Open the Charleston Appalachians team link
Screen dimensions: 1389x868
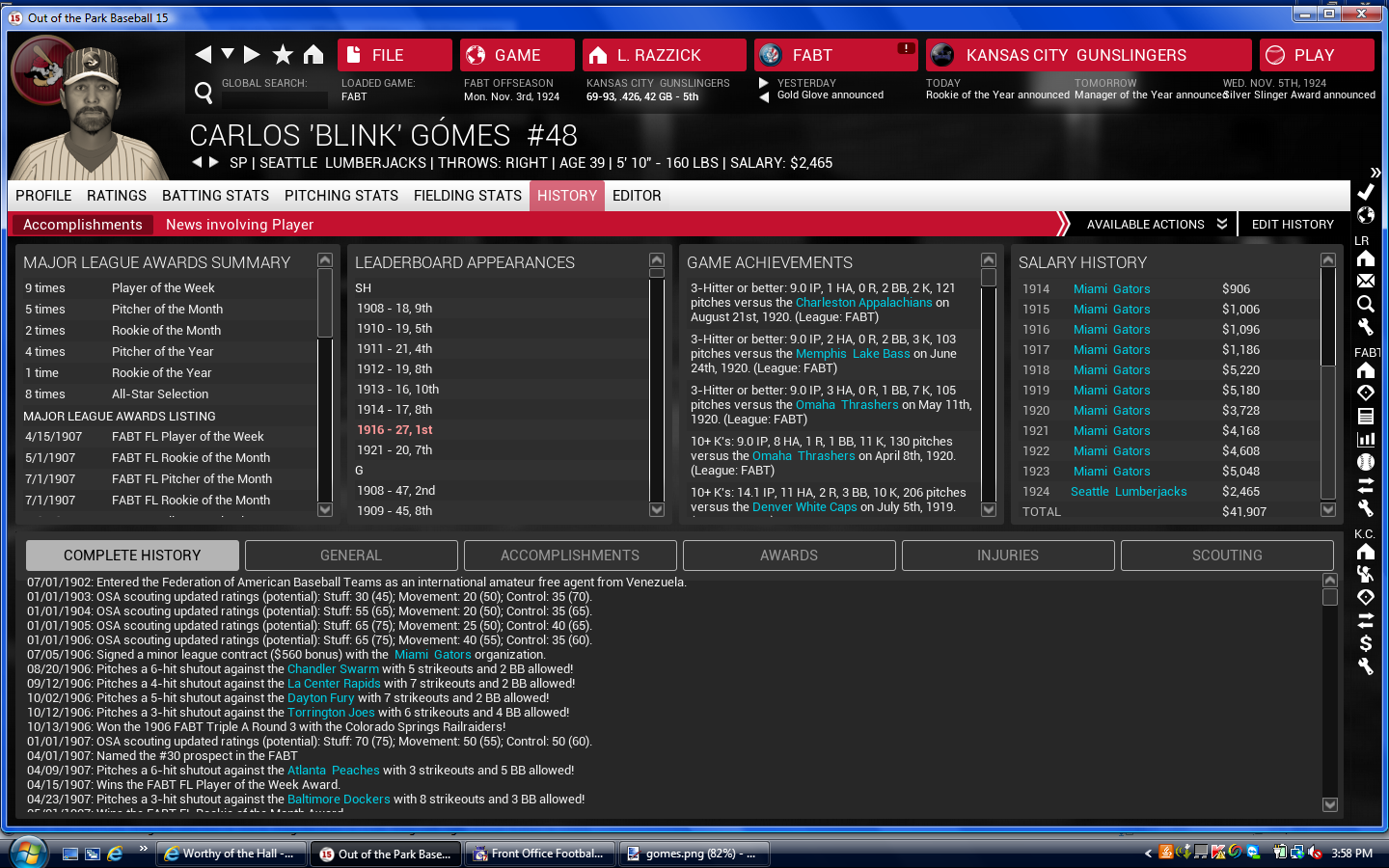pyautogui.click(x=863, y=303)
